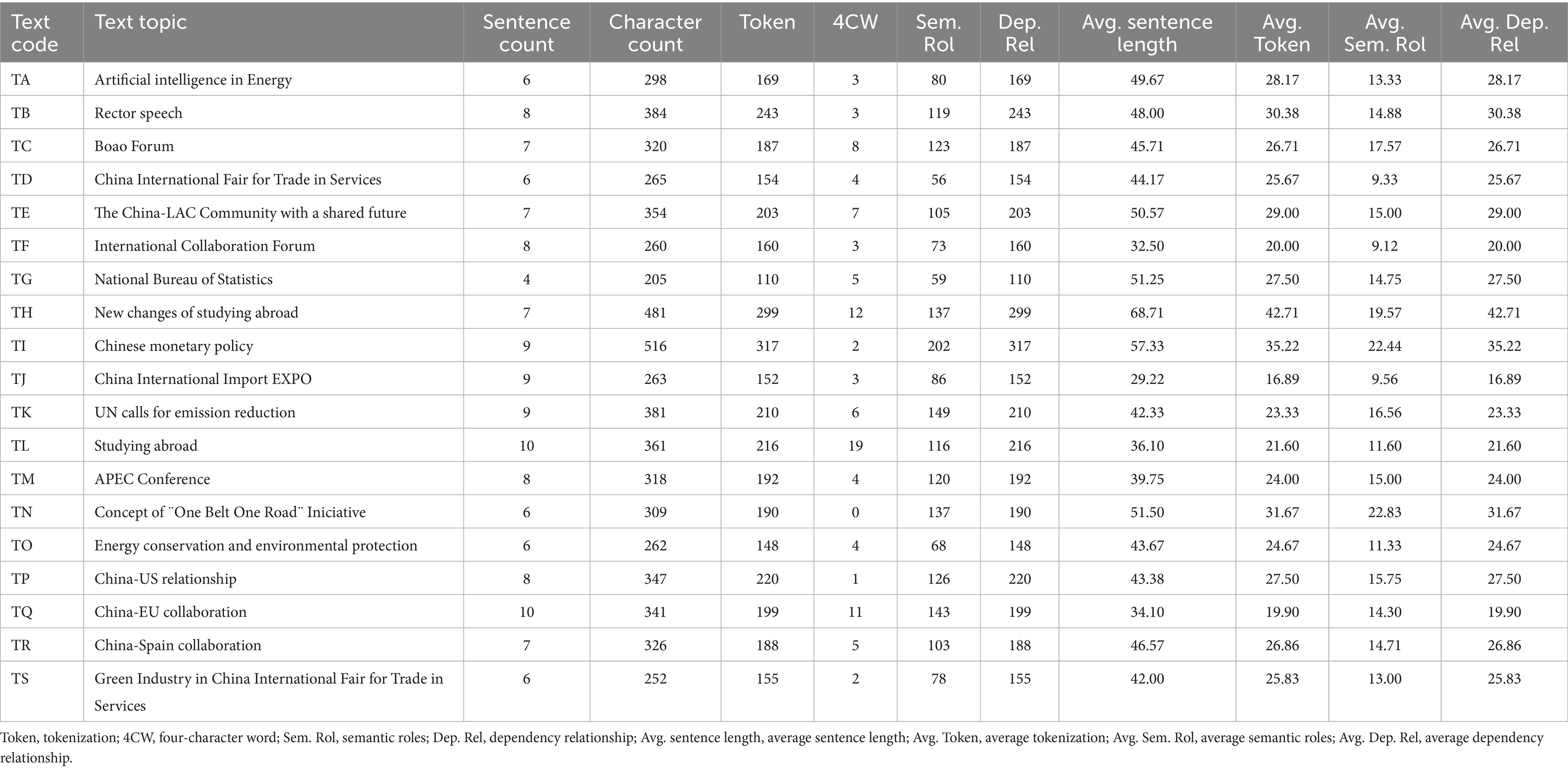Image resolution: width=1568 pixels, height=770 pixels.
Task: Select the "Character count" header cell
Action: pos(655,33)
